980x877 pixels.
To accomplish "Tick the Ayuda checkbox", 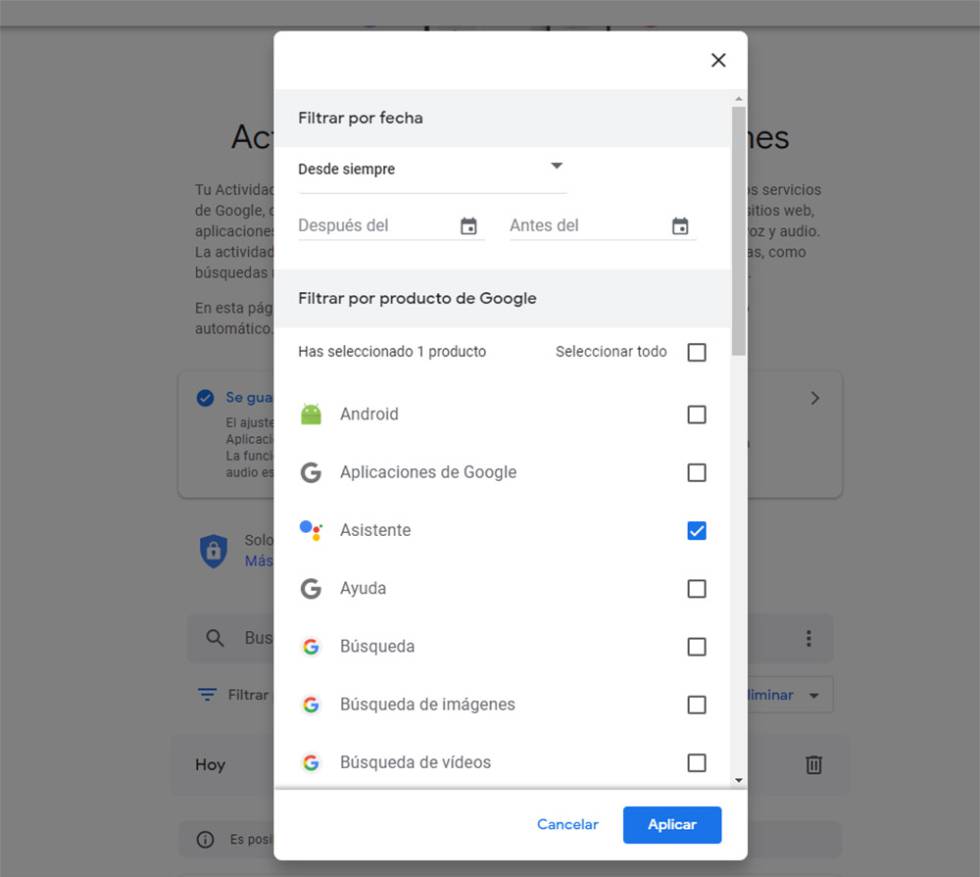I will [x=696, y=589].
